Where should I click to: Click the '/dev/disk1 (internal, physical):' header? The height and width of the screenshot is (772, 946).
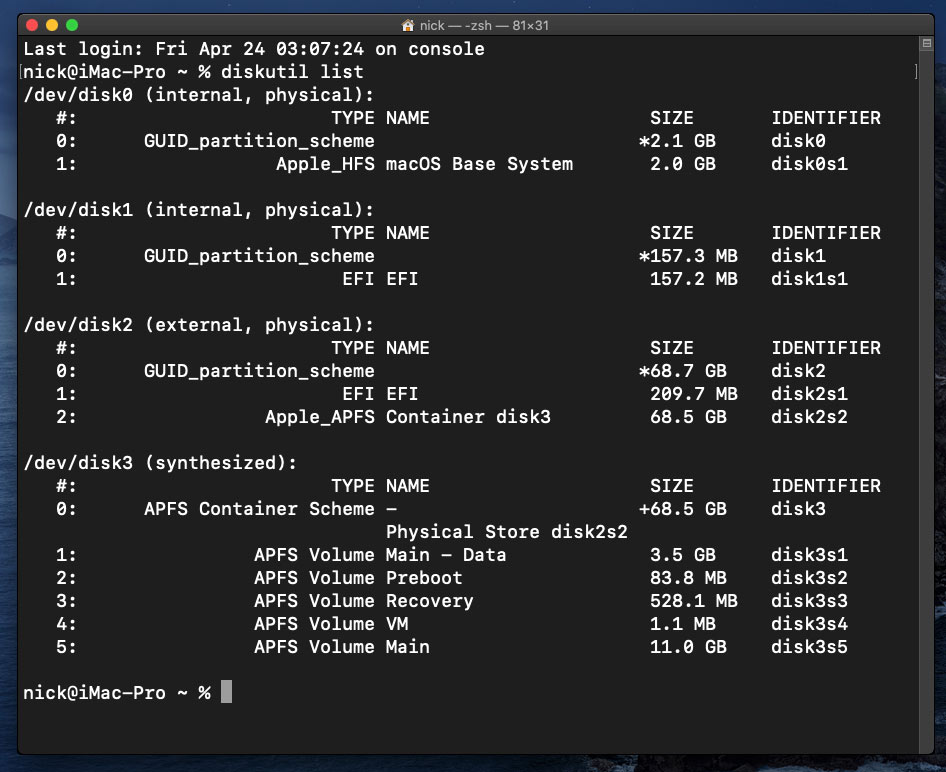click(x=198, y=210)
